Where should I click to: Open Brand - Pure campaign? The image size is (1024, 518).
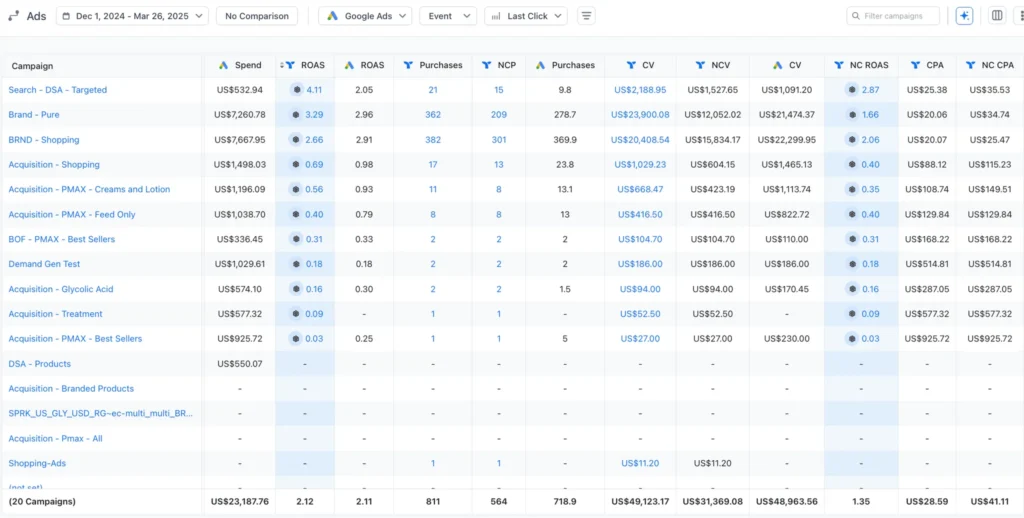pos(34,114)
